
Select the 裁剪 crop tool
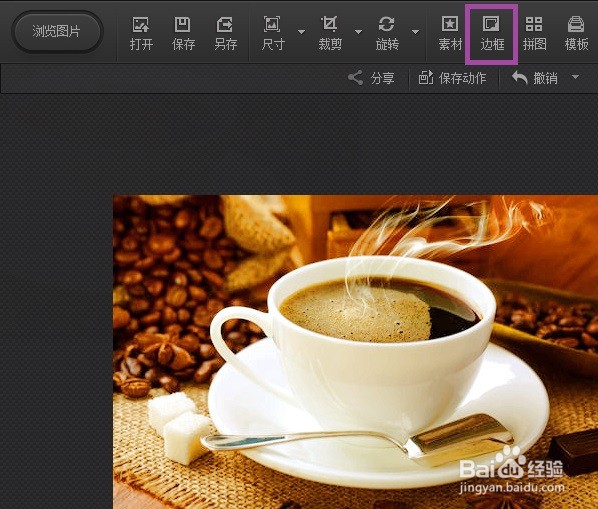pyautogui.click(x=330, y=34)
